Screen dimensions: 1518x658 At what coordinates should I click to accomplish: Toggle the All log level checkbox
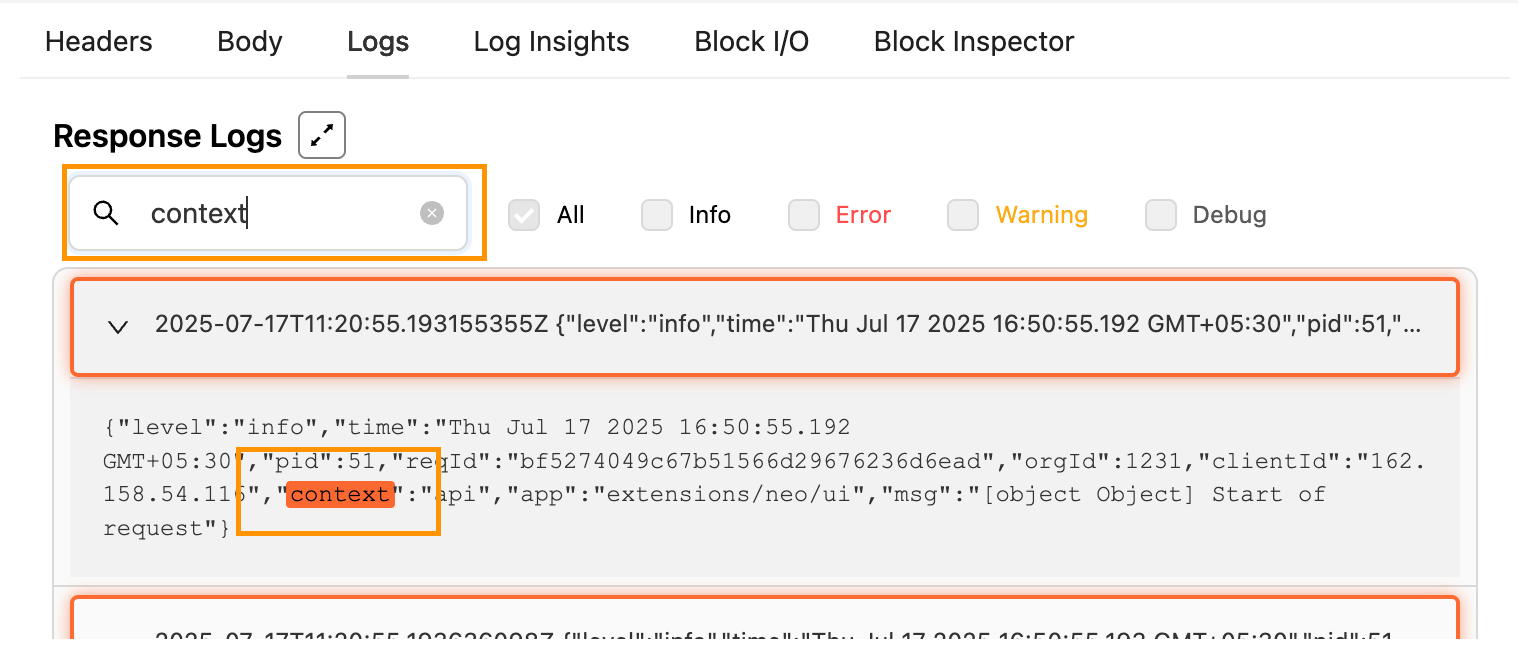point(524,215)
